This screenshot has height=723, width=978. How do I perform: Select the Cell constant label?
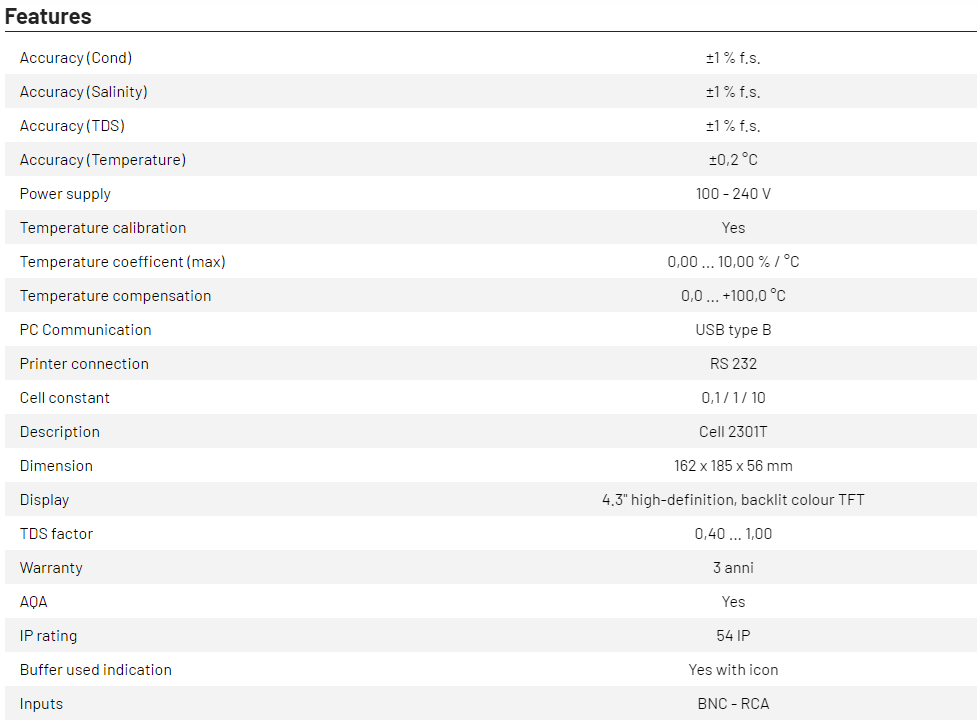point(65,398)
